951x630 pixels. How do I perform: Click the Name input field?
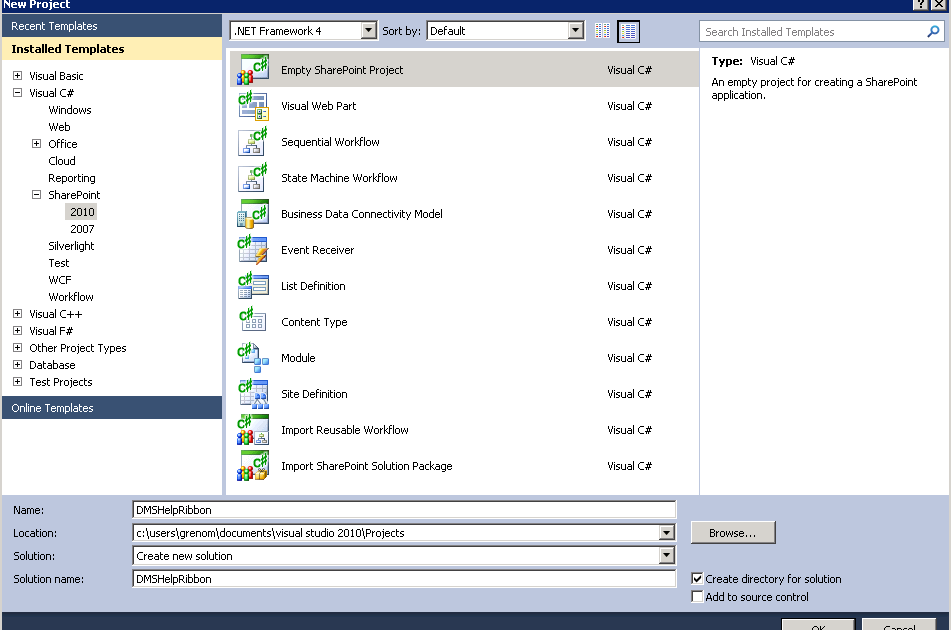coord(404,510)
